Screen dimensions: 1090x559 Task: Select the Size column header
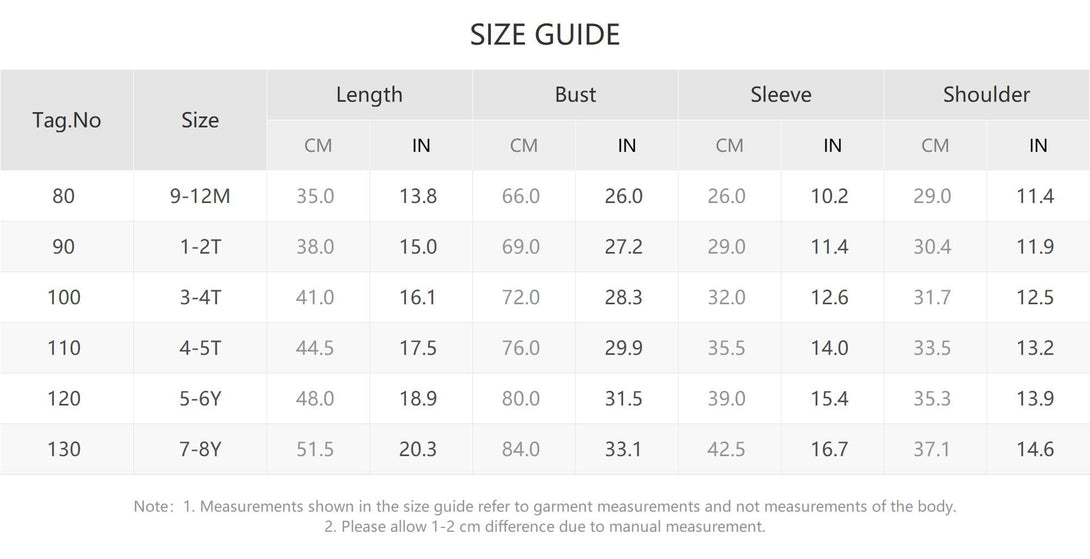coord(200,120)
